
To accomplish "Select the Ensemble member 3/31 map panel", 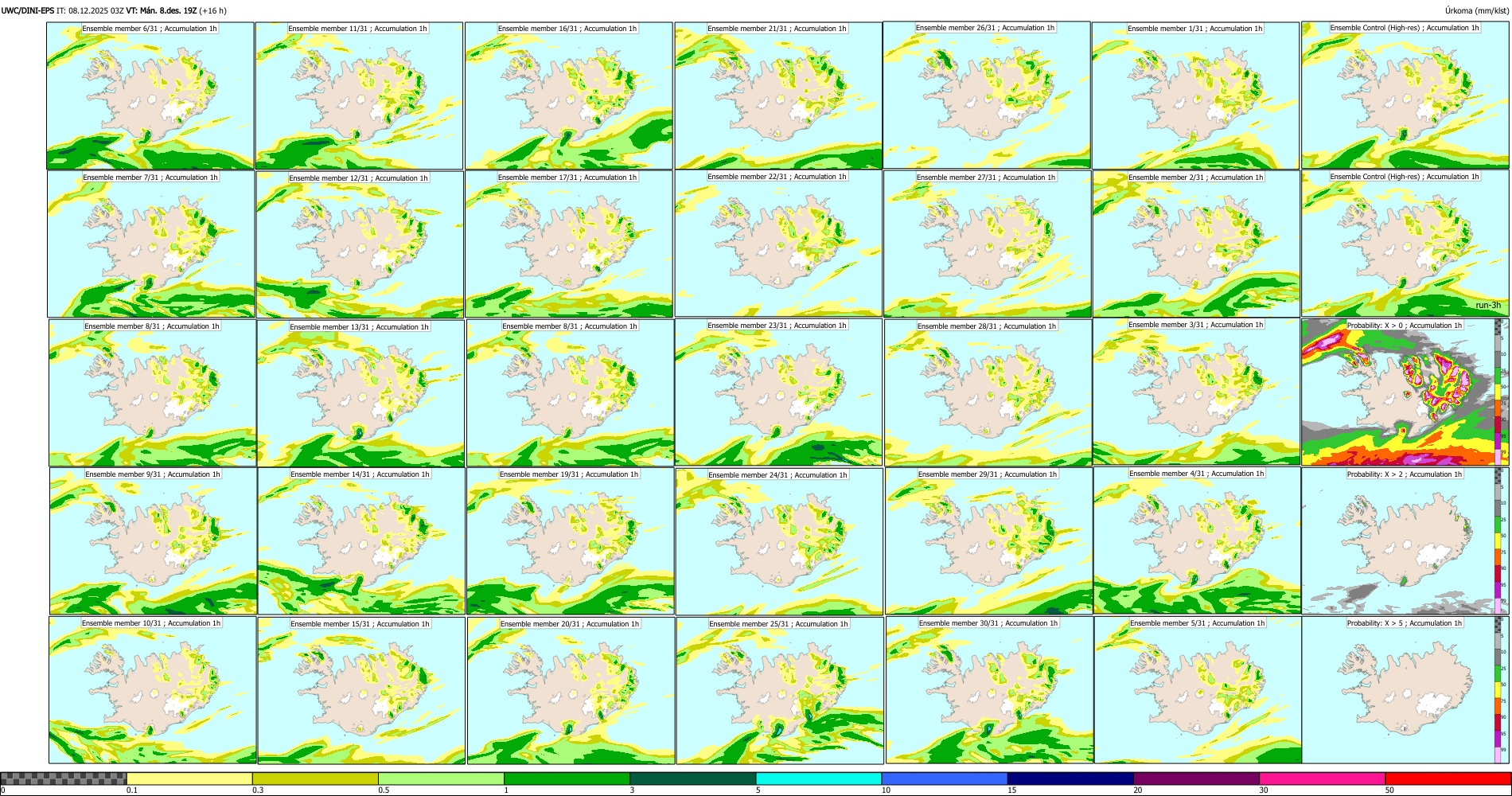I will (1196, 392).
